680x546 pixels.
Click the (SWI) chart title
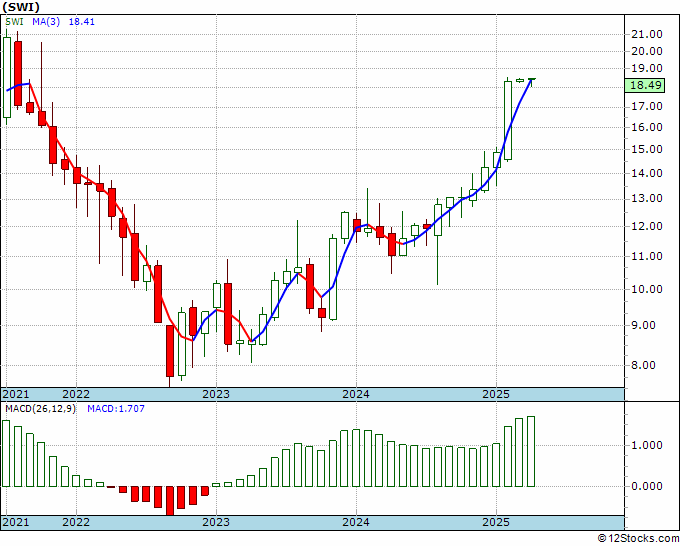21,7
